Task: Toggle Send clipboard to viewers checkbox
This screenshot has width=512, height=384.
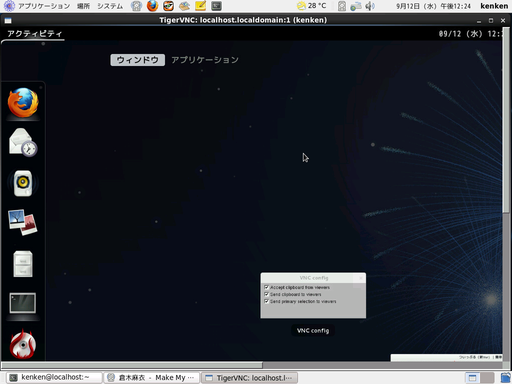Action: (266, 294)
